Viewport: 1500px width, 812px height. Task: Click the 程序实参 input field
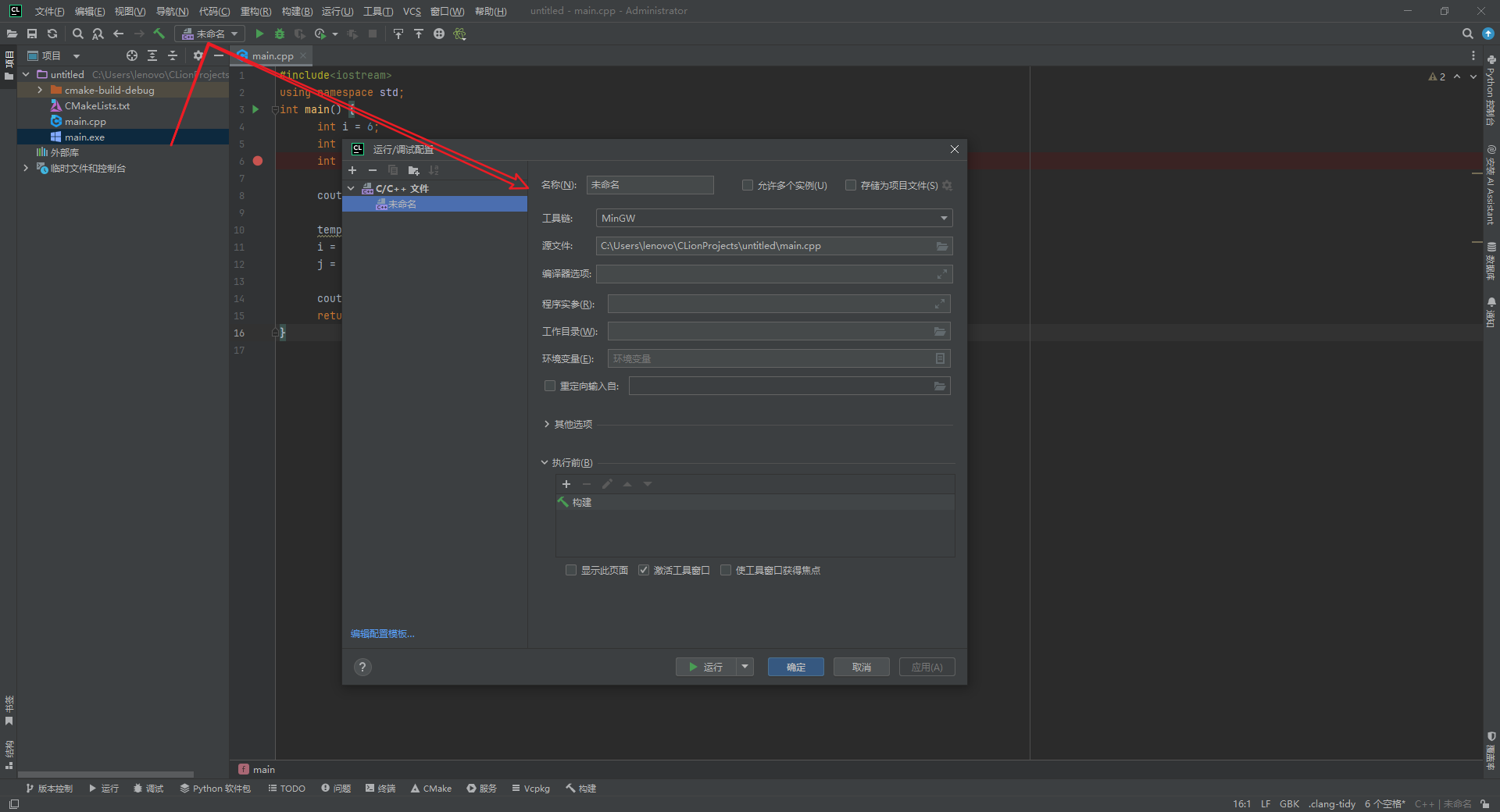(779, 304)
